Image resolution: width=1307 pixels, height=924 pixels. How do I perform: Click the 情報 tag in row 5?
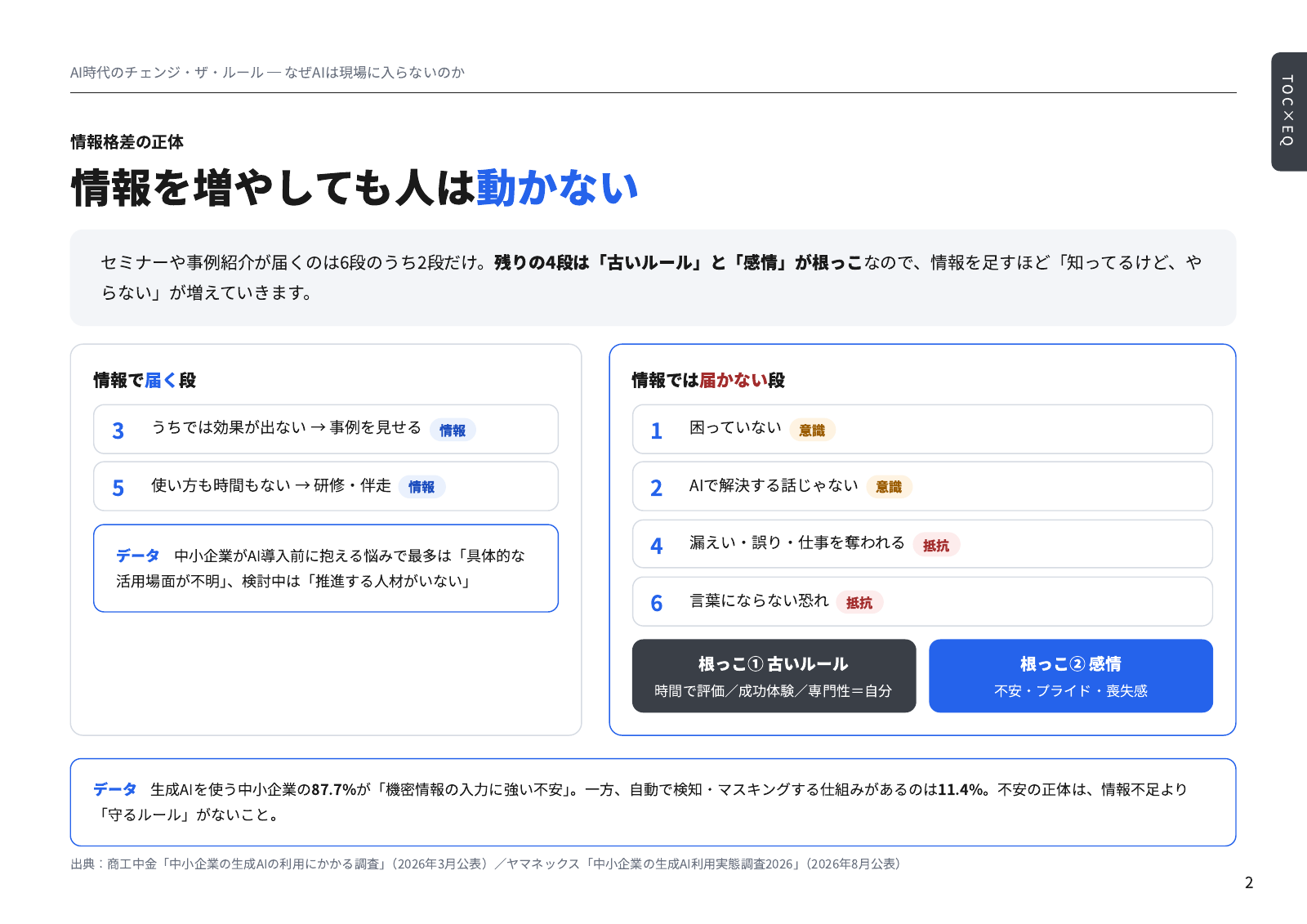[x=422, y=487]
